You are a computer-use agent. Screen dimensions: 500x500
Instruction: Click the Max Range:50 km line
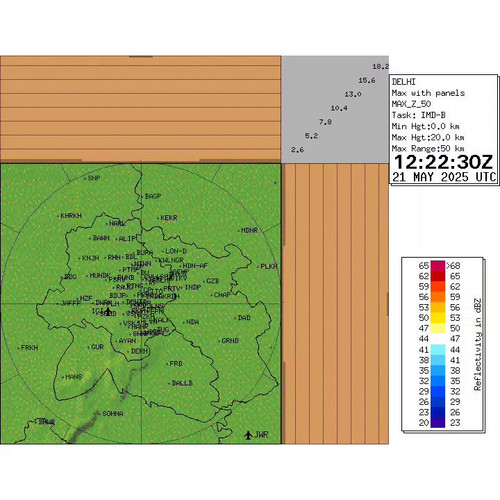428,148
